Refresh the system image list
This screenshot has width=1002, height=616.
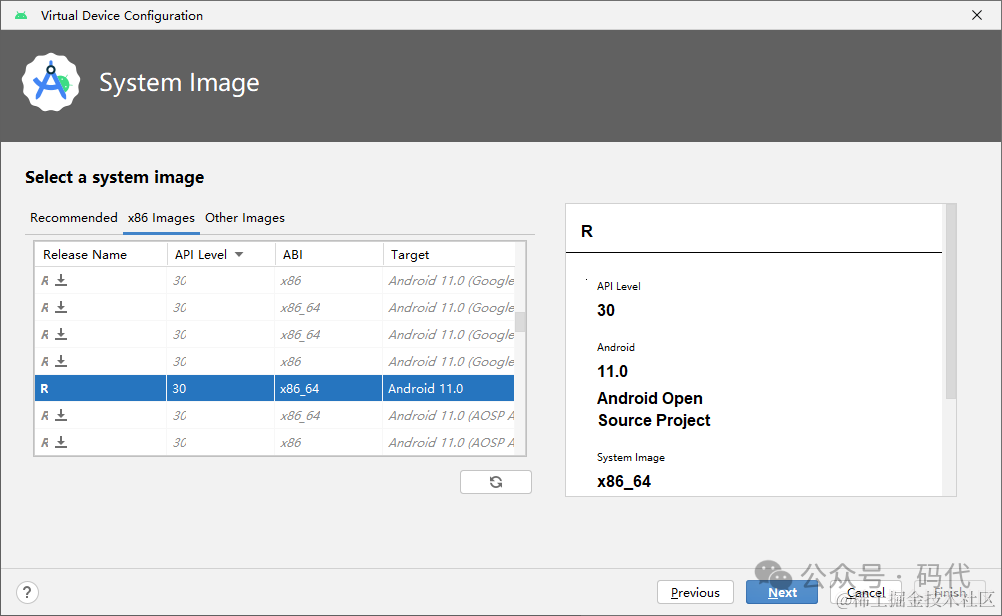tap(496, 482)
